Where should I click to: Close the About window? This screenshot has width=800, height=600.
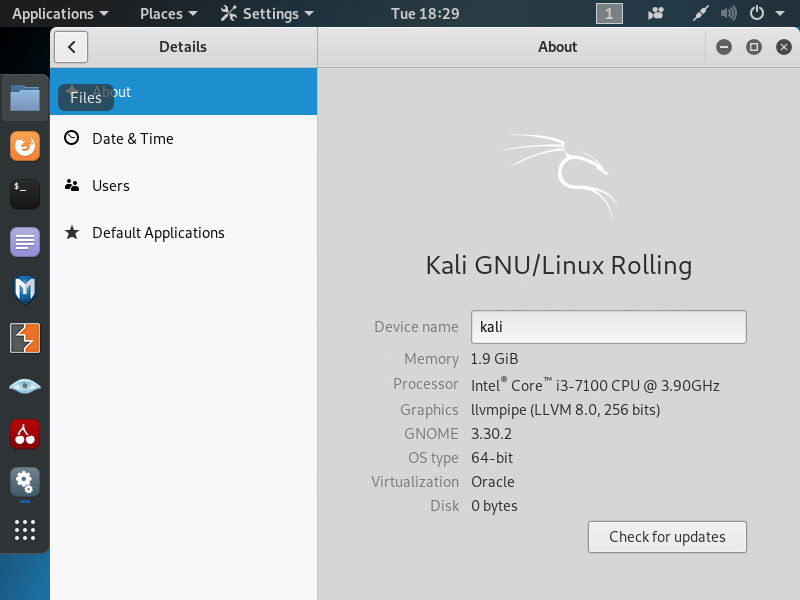point(784,47)
